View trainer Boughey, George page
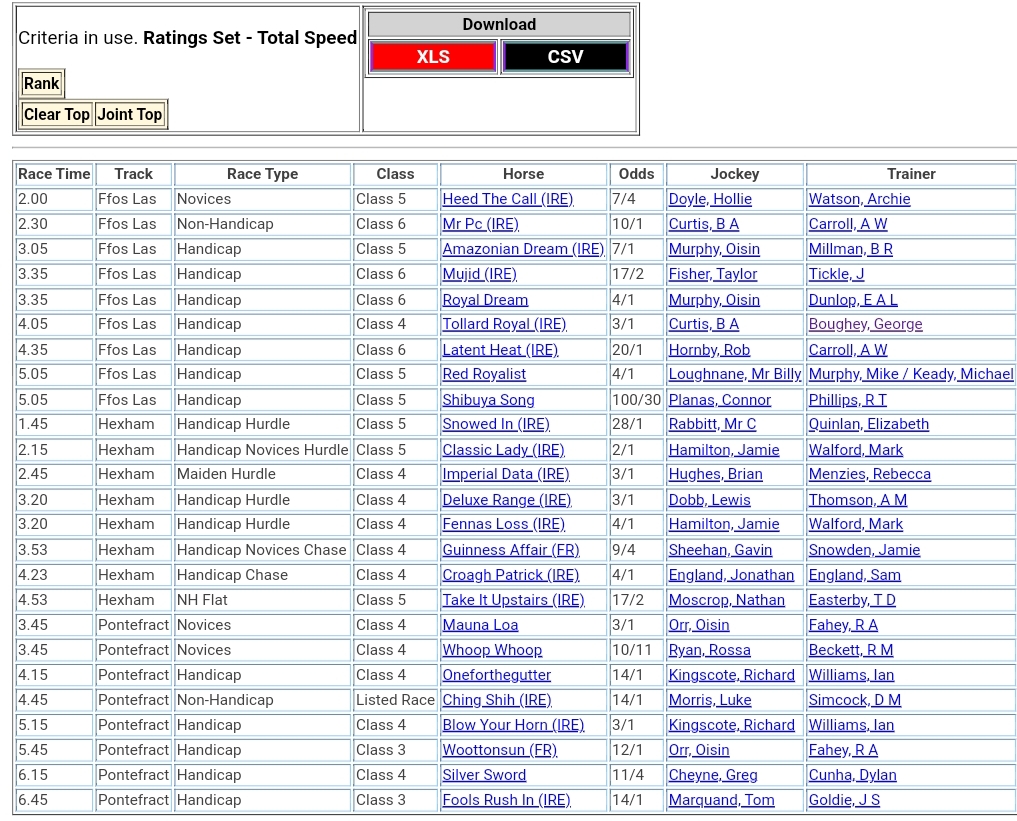This screenshot has height=821, width=1017. coord(865,324)
